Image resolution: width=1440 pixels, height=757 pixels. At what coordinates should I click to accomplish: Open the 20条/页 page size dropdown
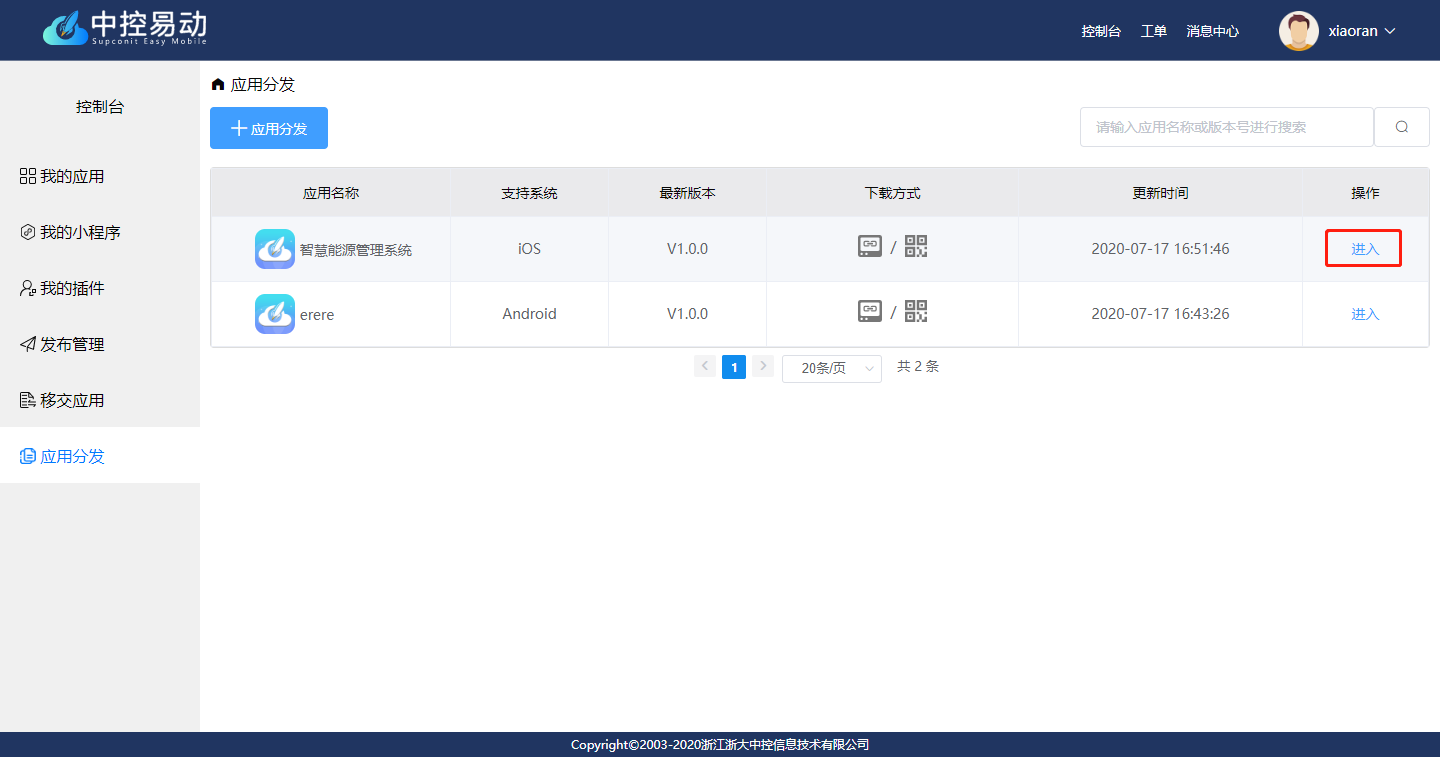tap(832, 368)
